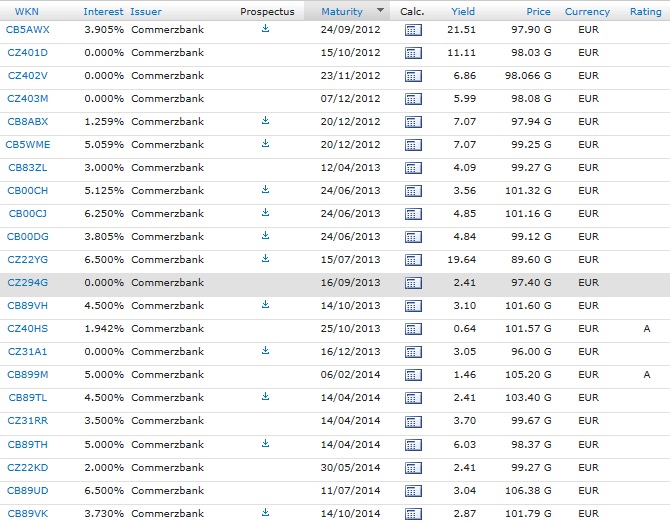Open bond CB5WME details
This screenshot has width=670, height=522.
[x=28, y=144]
